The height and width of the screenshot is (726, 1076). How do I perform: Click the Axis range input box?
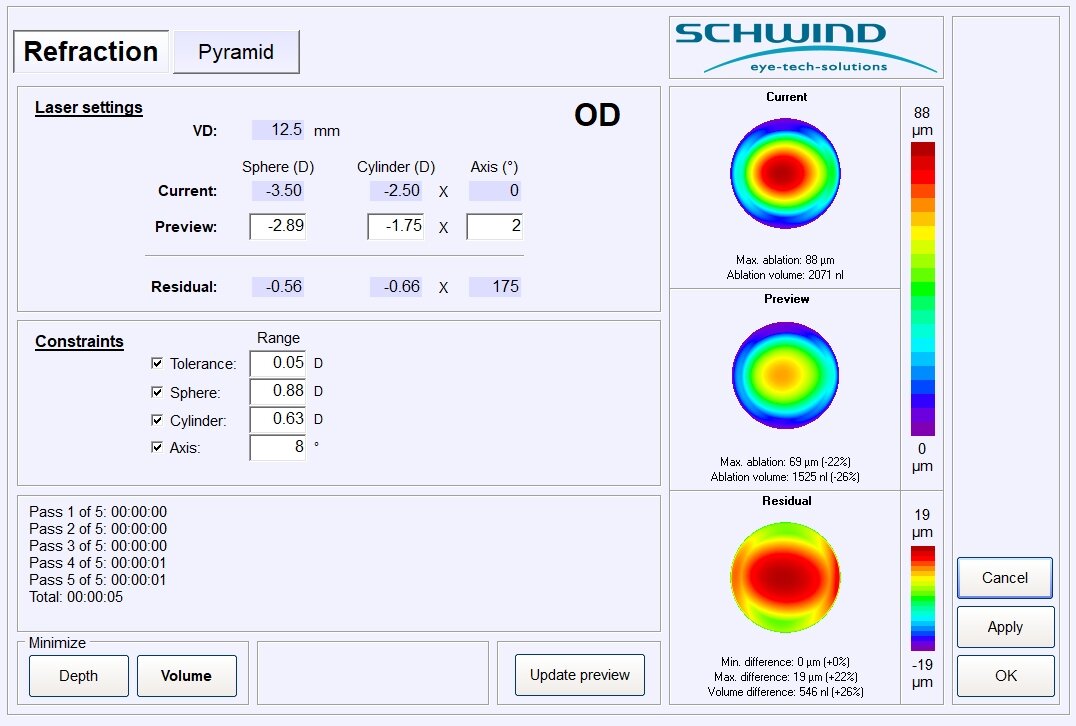pyautogui.click(x=278, y=448)
